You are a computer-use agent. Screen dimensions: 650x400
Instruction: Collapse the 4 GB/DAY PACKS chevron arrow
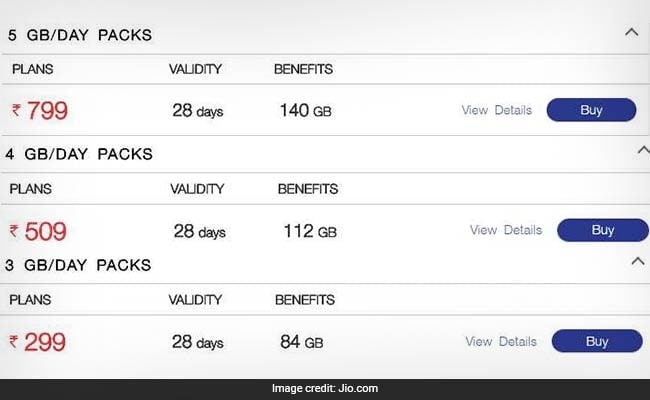pos(642,150)
